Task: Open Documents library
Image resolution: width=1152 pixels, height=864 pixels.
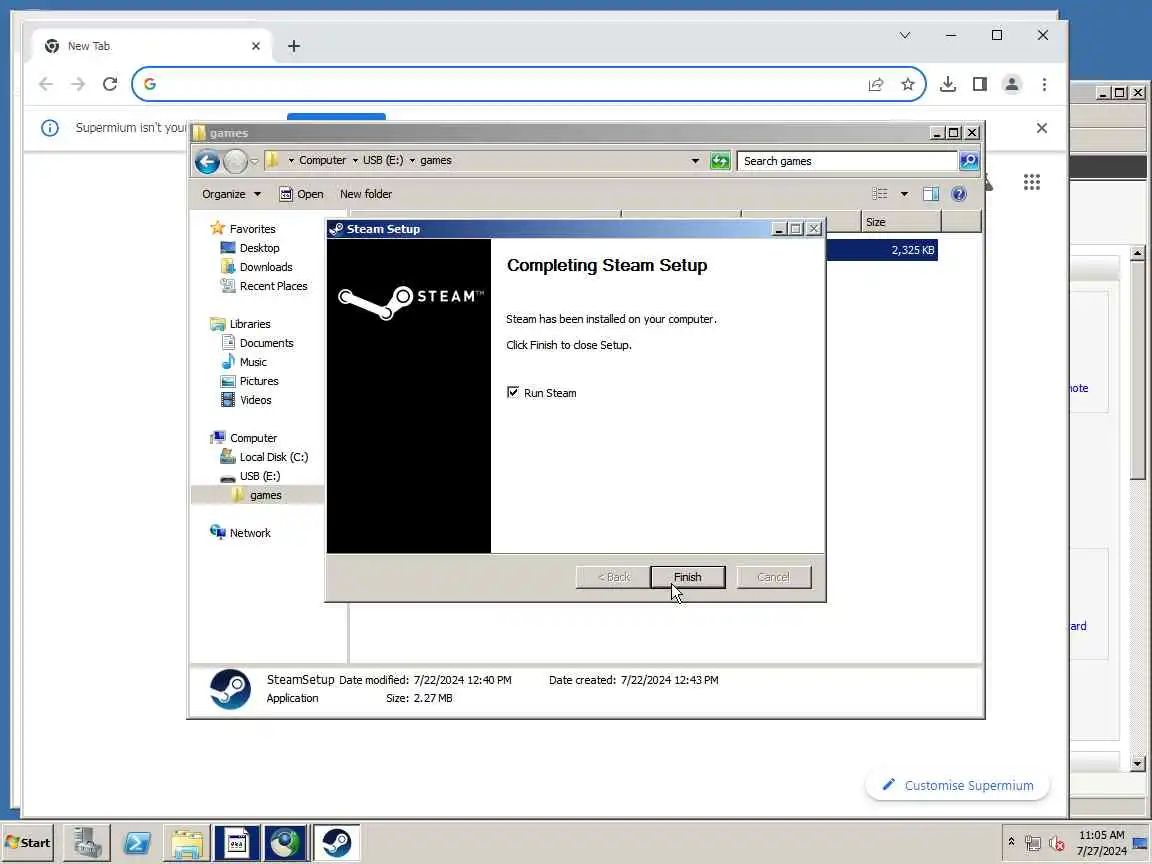Action: (x=257, y=343)
